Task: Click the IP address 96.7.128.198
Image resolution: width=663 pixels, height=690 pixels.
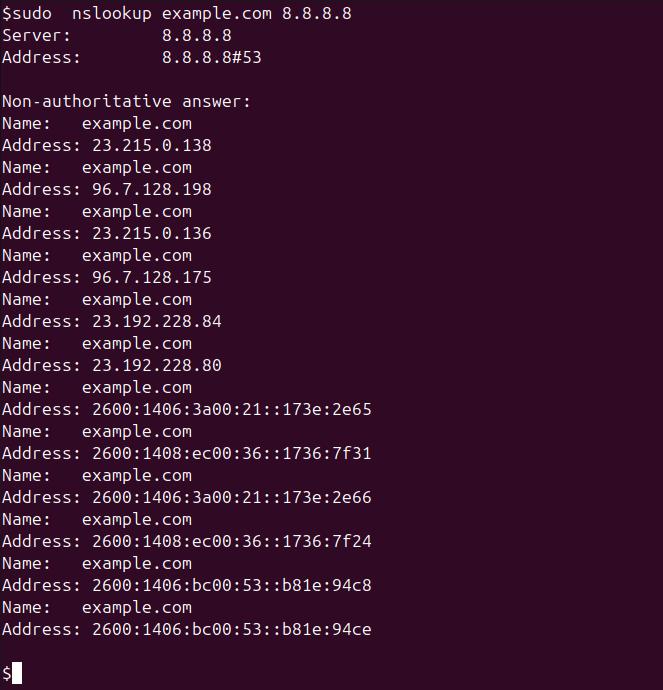Action: pos(151,189)
